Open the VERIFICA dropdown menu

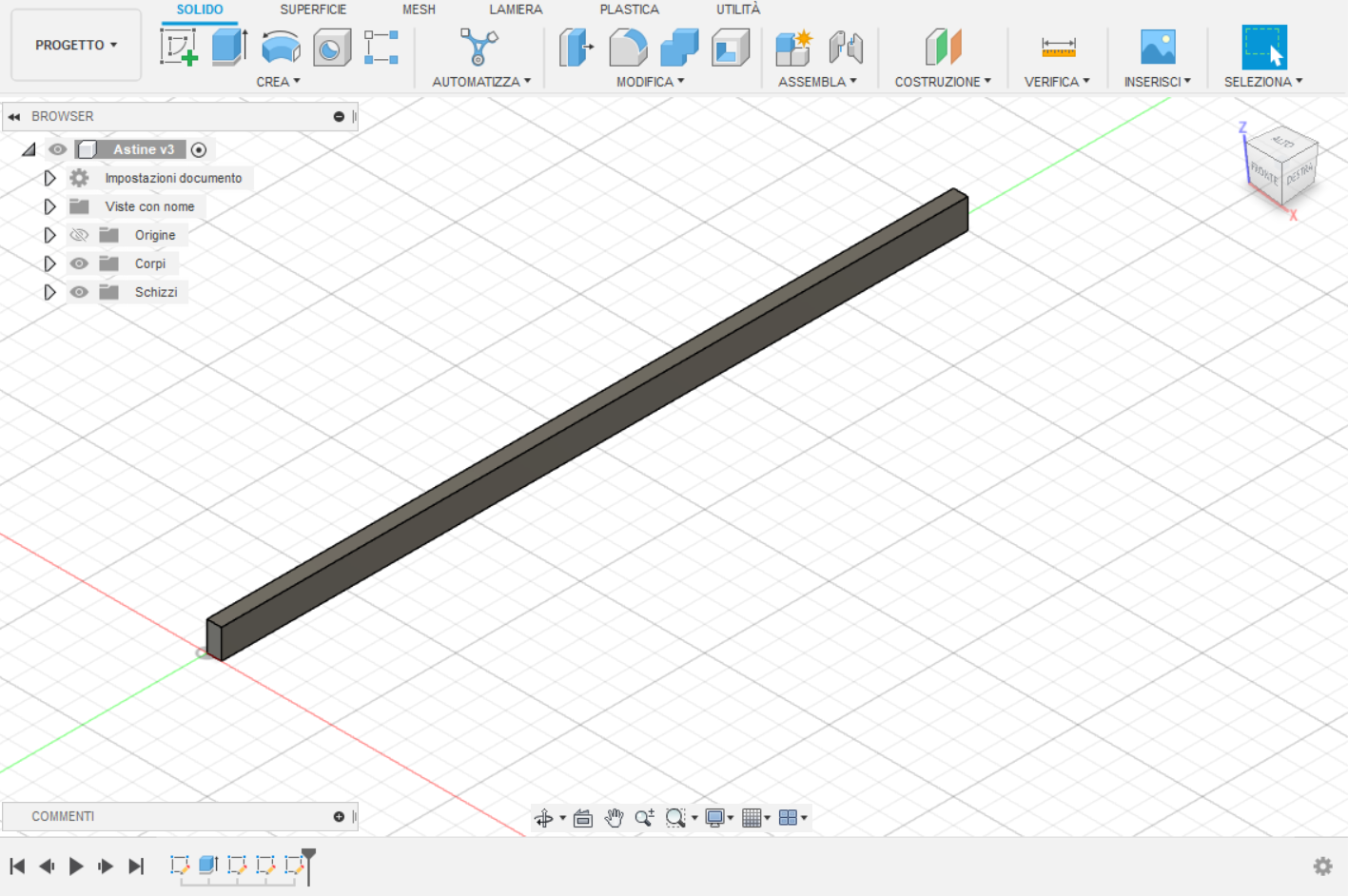click(1057, 82)
